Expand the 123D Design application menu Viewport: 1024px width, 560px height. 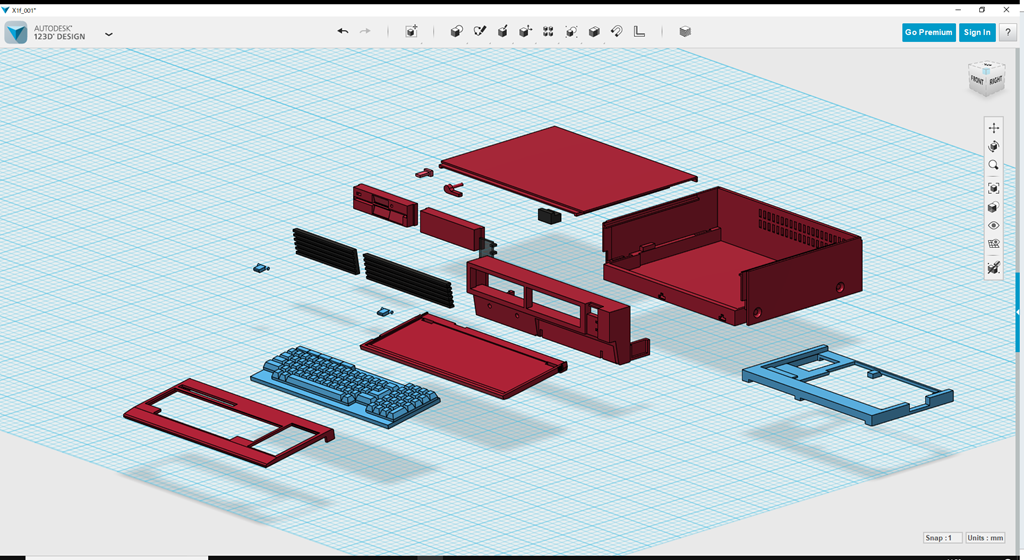[x=108, y=33]
